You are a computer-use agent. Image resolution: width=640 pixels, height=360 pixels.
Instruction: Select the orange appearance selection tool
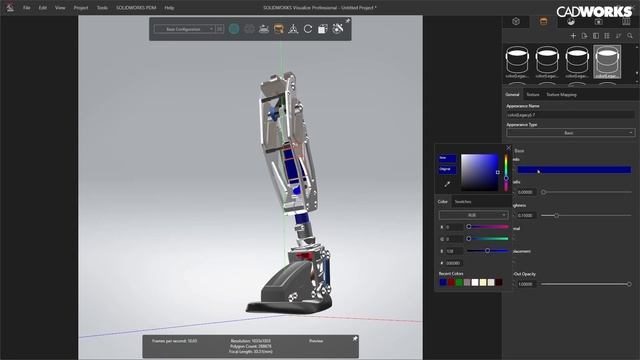[x=278, y=29]
